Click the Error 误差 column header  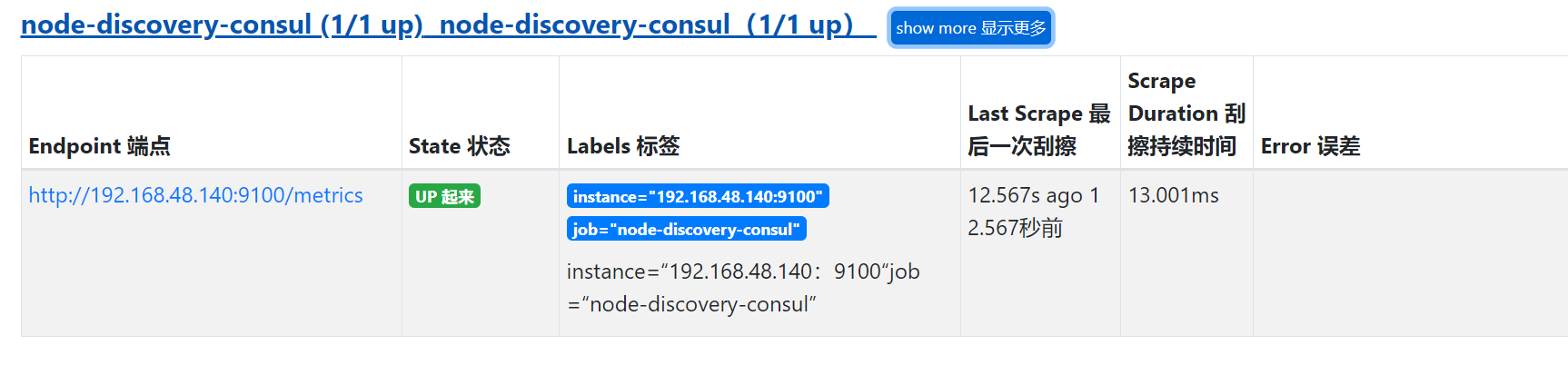(1310, 146)
